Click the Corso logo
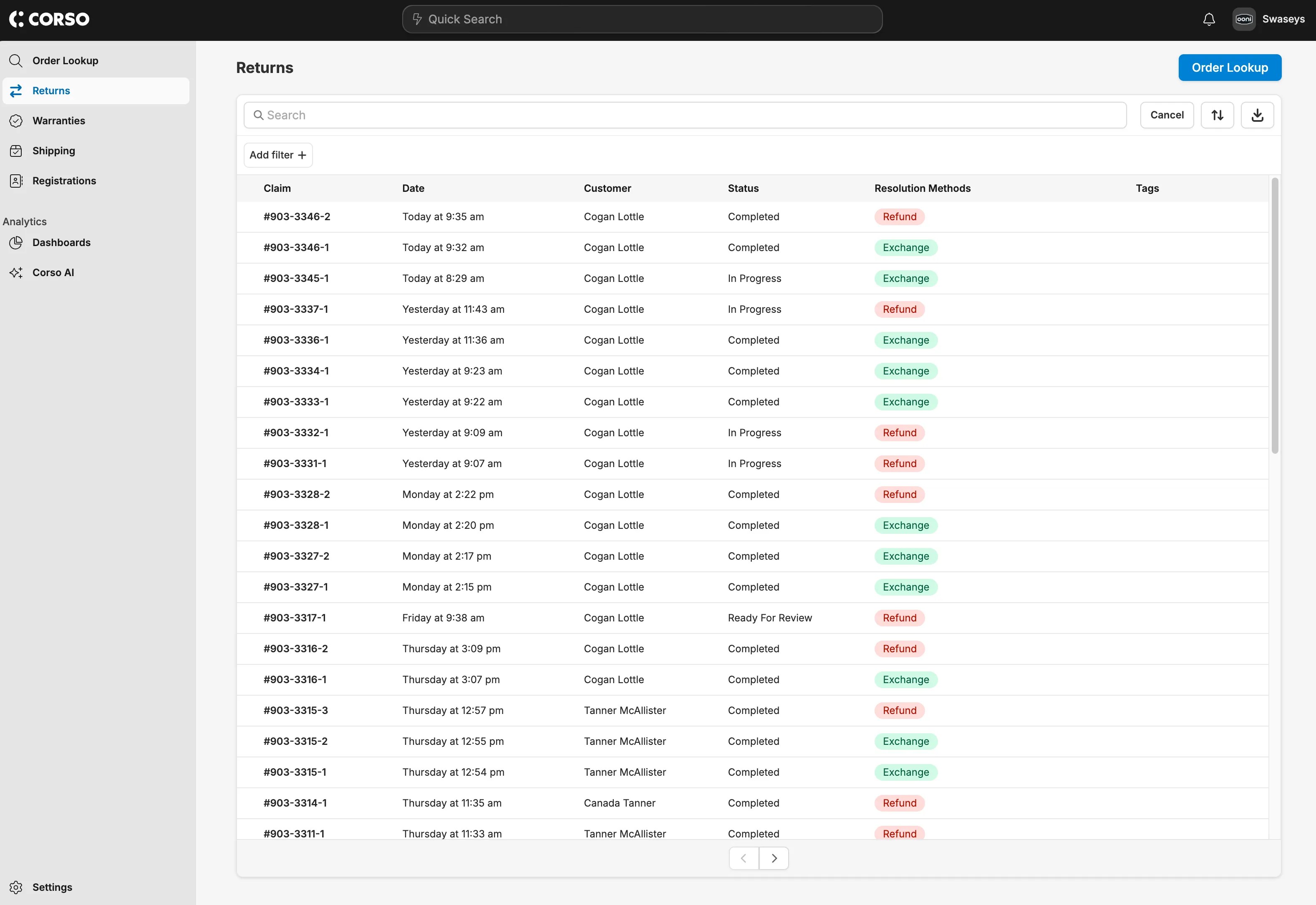 [49, 19]
